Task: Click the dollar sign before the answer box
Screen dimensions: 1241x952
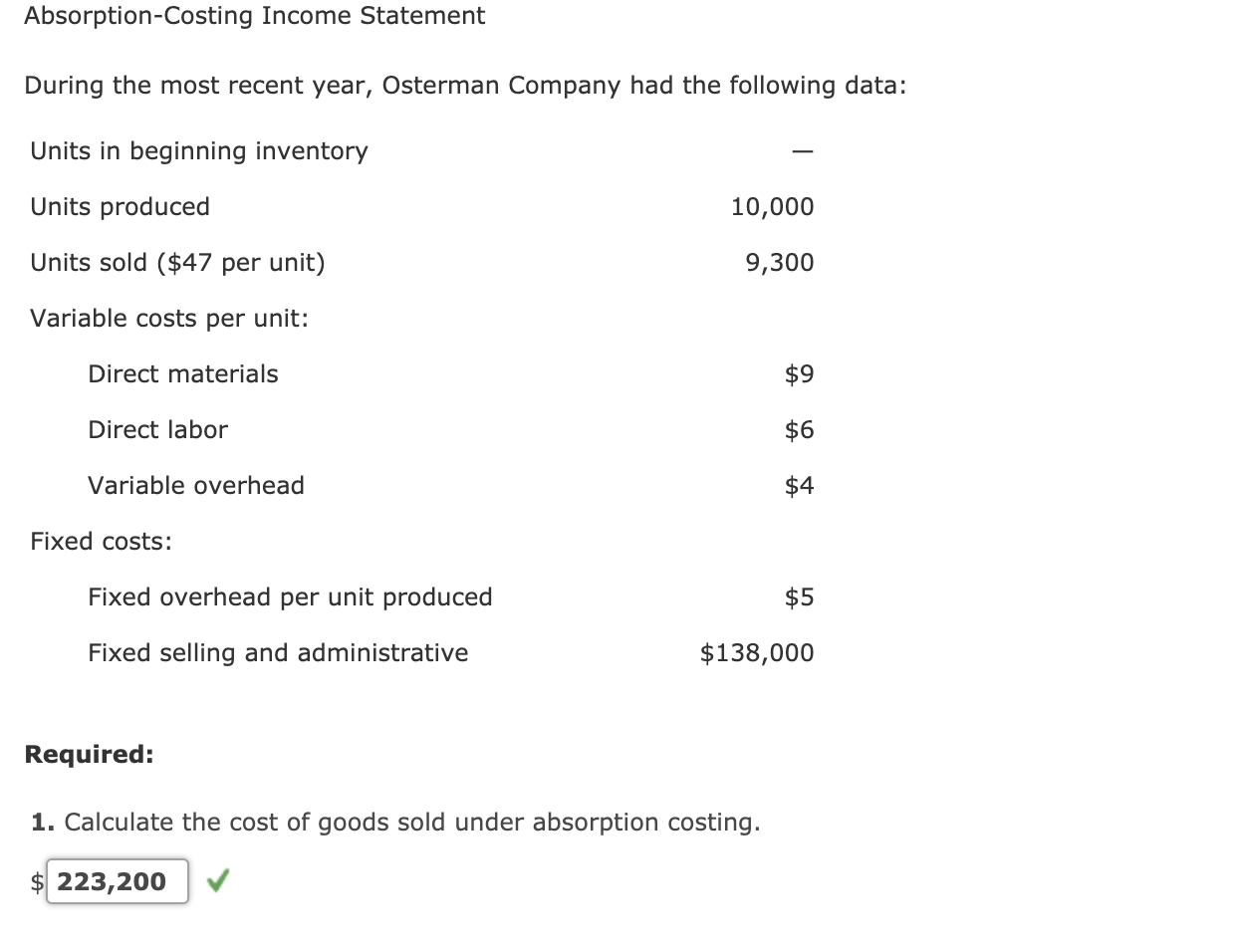Action: pos(37,882)
